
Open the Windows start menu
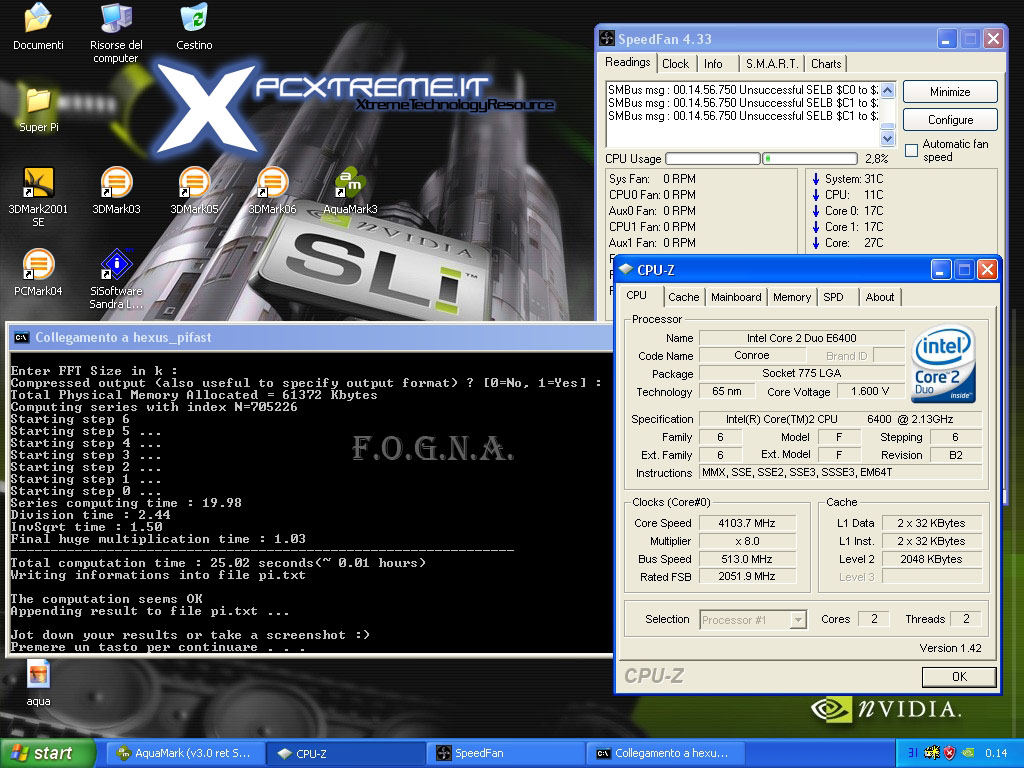click(x=47, y=753)
